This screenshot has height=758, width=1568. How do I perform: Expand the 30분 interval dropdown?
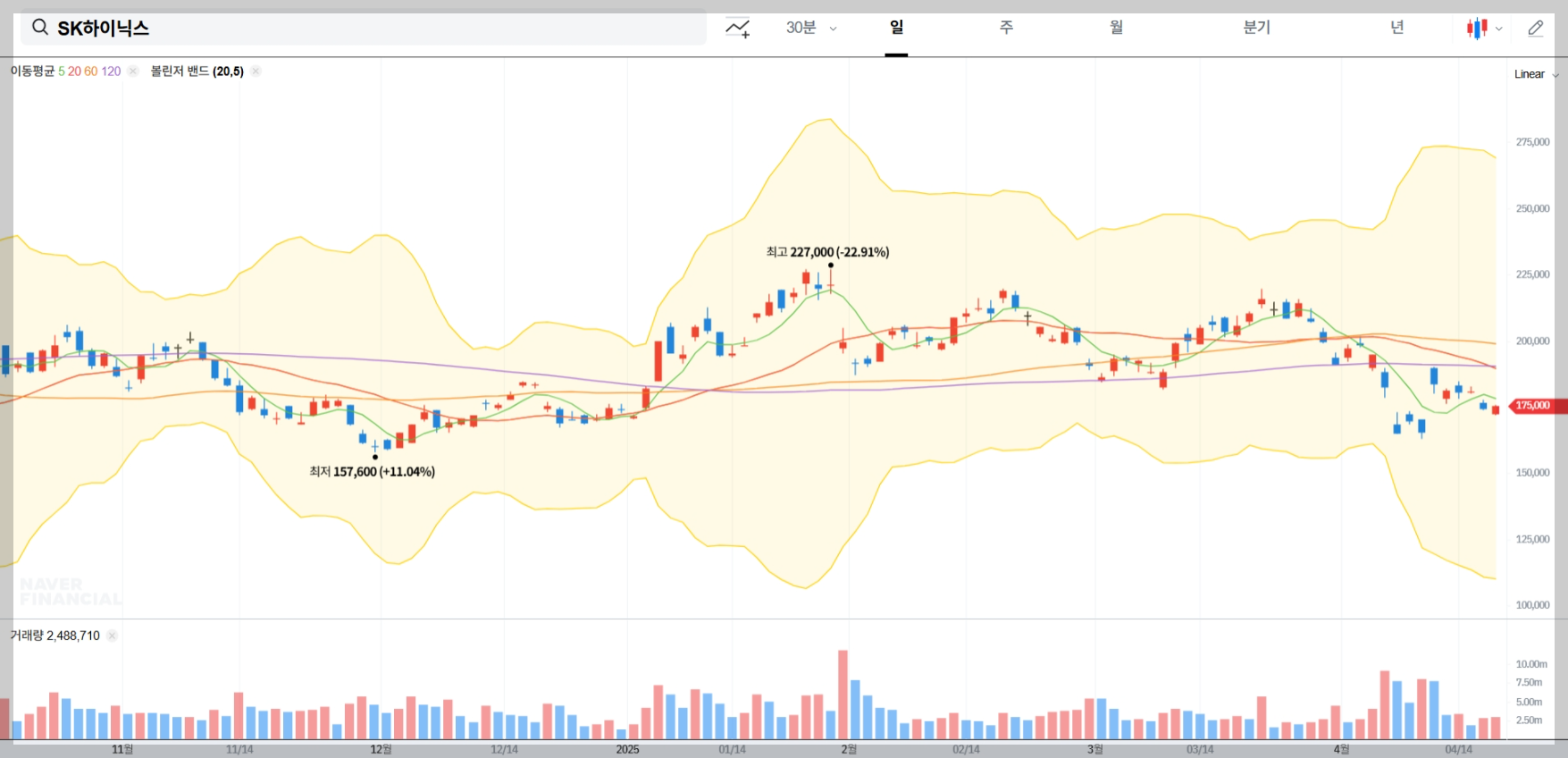(811, 28)
